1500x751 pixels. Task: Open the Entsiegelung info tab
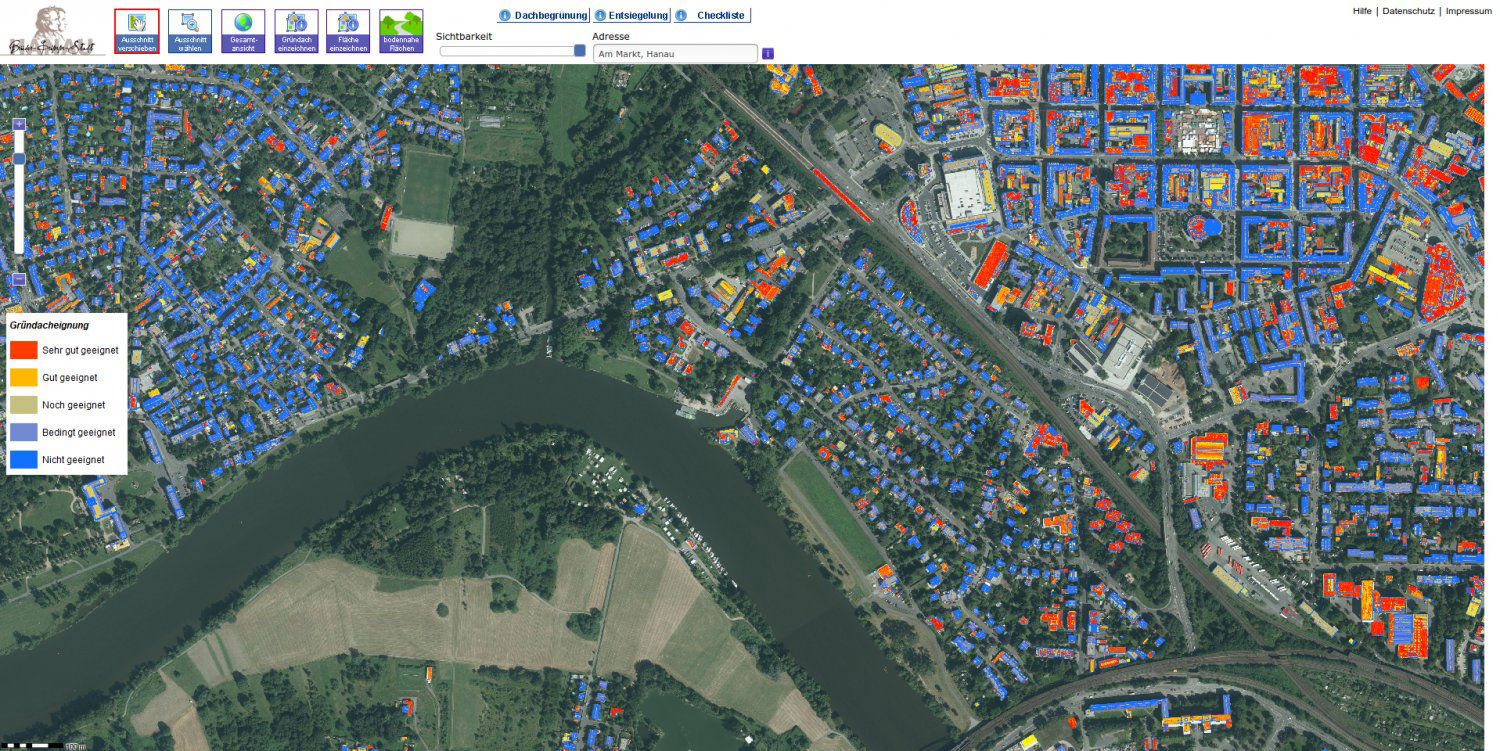click(631, 16)
